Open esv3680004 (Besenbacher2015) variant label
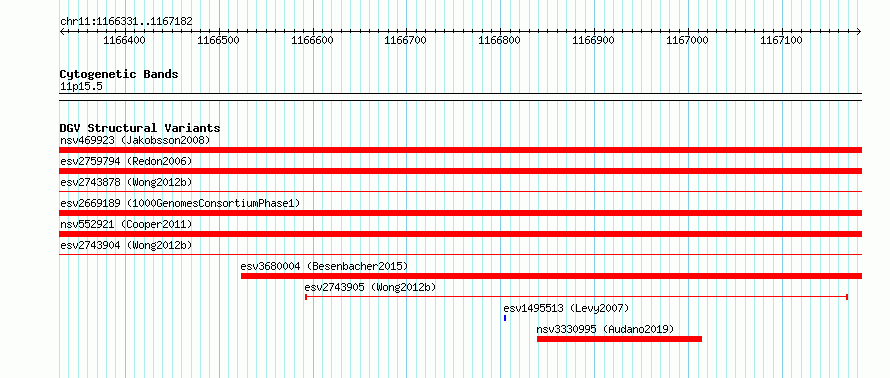Viewport: 890px width, 378px height. click(x=324, y=266)
